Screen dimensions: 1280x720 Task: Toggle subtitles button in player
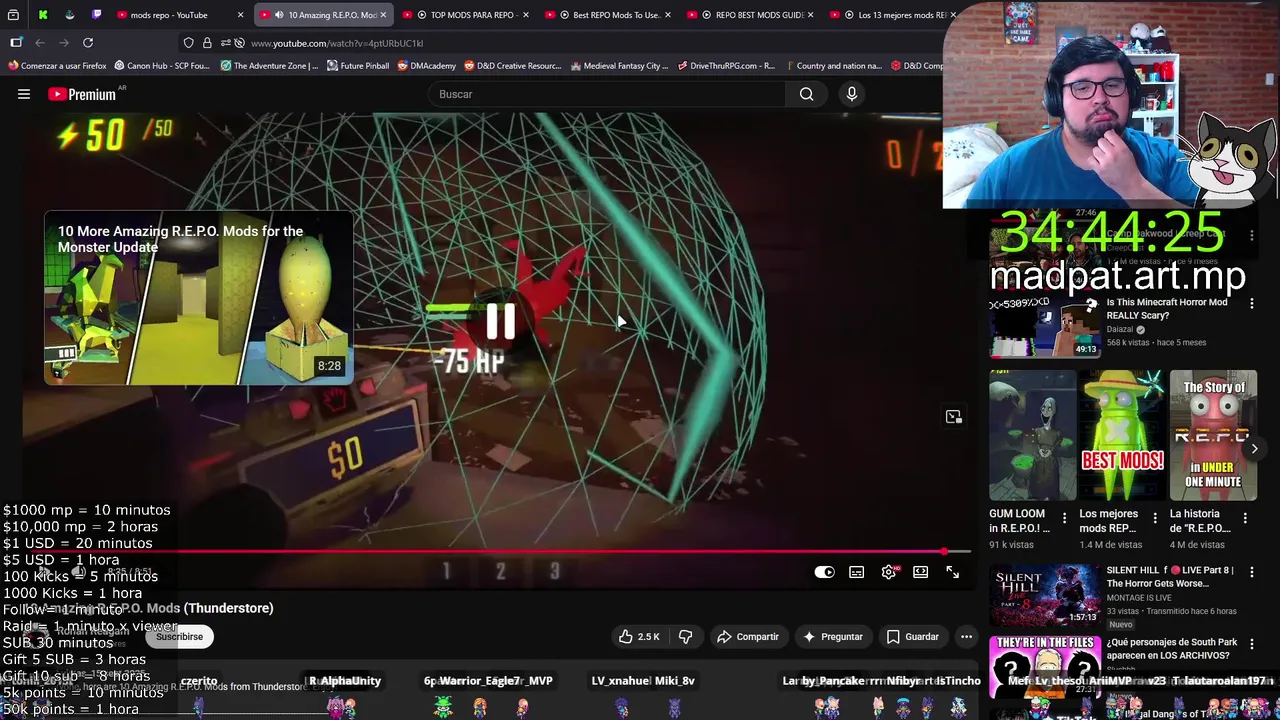pyautogui.click(x=857, y=572)
